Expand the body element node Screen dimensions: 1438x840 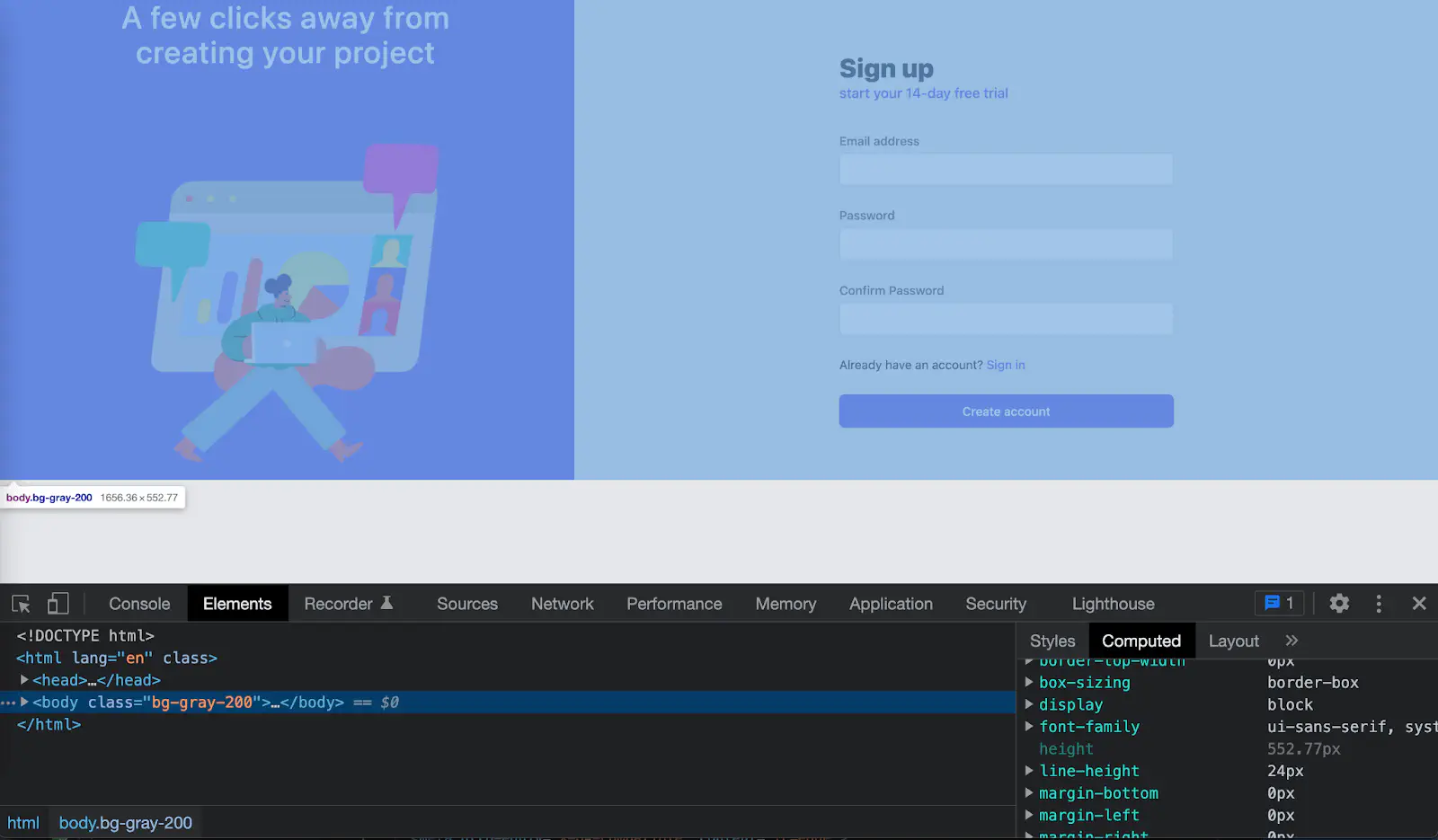24,702
